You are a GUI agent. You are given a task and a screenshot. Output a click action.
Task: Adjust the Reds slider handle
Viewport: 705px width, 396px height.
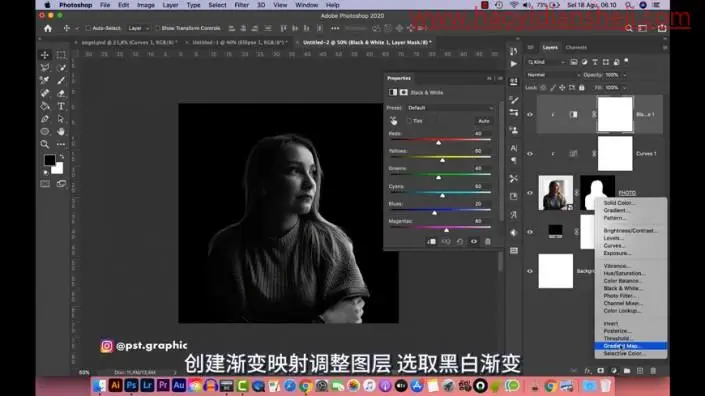[x=438, y=142]
